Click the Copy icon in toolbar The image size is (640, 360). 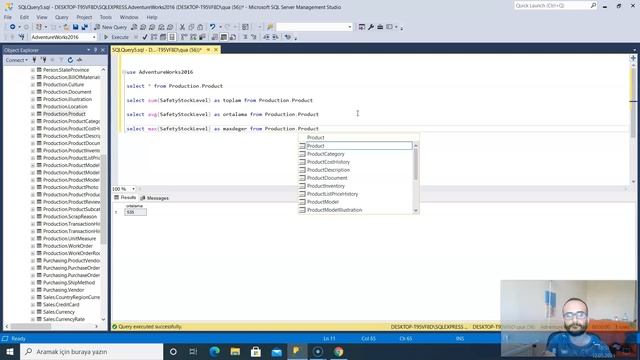(x=191, y=27)
